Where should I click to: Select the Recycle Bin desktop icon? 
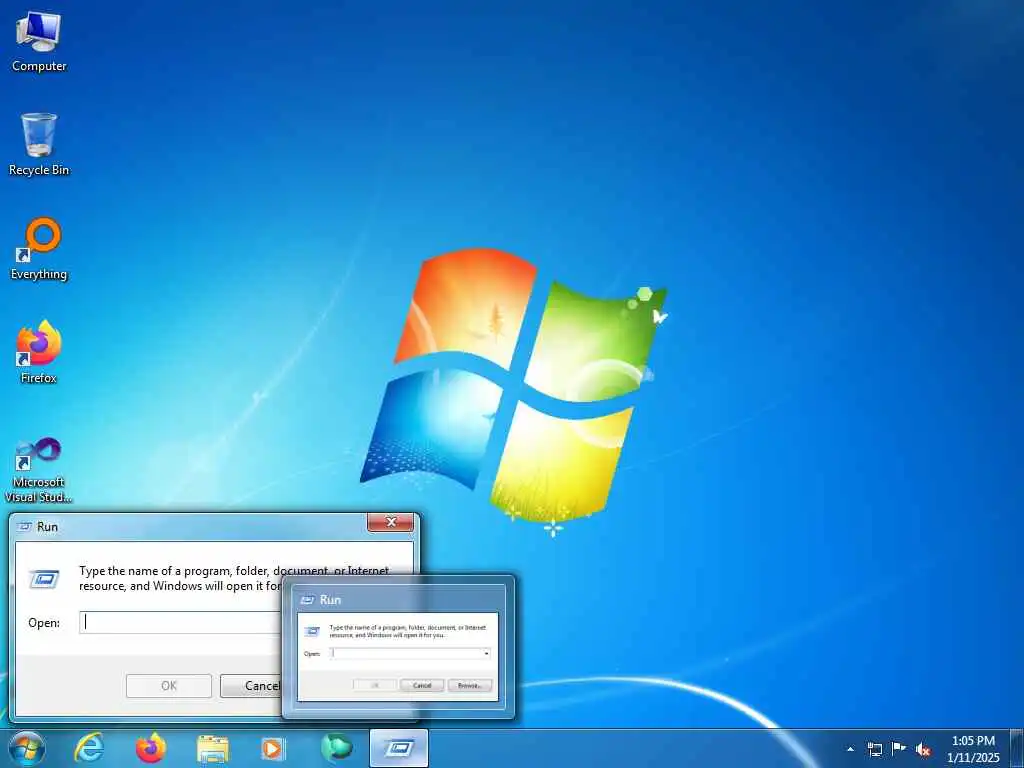coord(39,144)
